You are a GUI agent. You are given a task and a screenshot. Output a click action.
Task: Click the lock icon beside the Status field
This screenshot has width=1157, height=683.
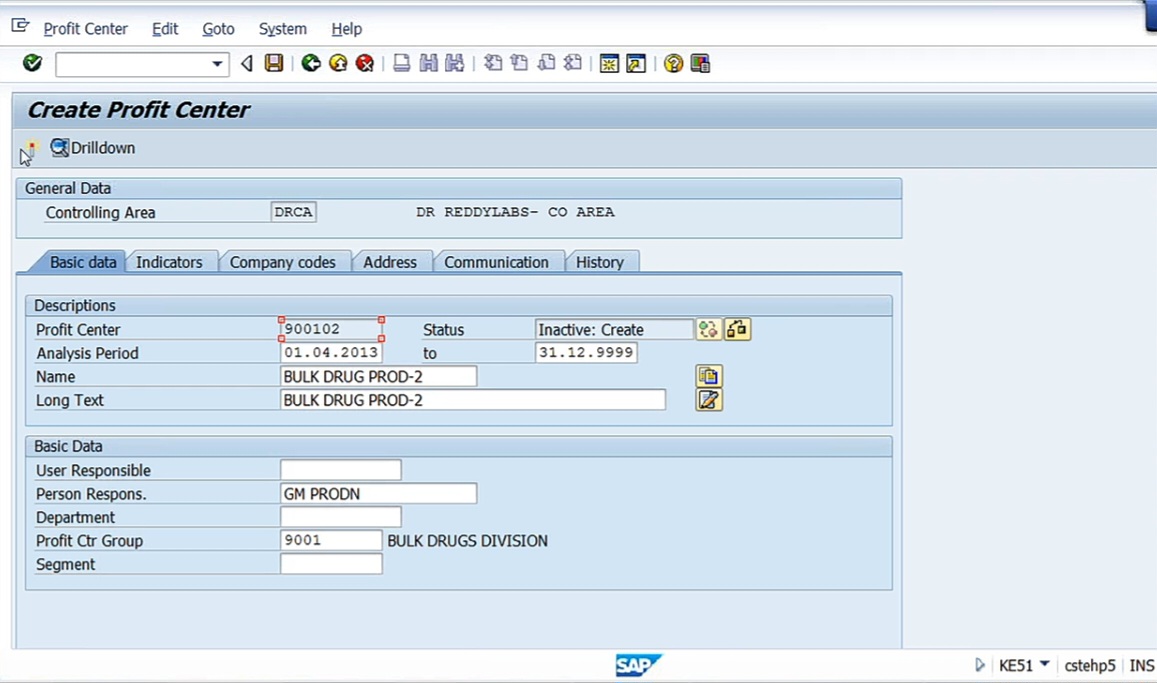click(x=737, y=330)
